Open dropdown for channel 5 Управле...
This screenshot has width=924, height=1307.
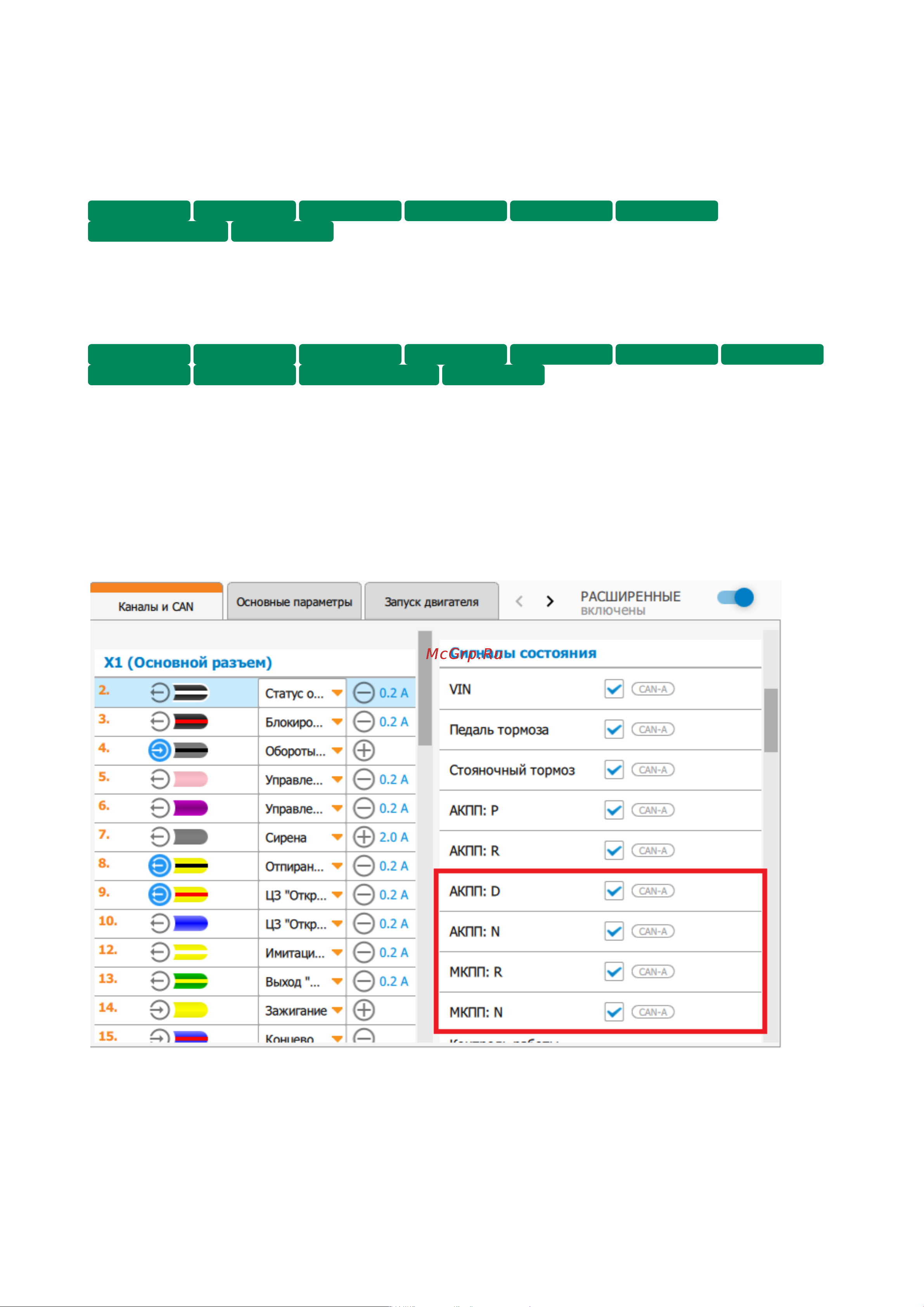click(337, 780)
